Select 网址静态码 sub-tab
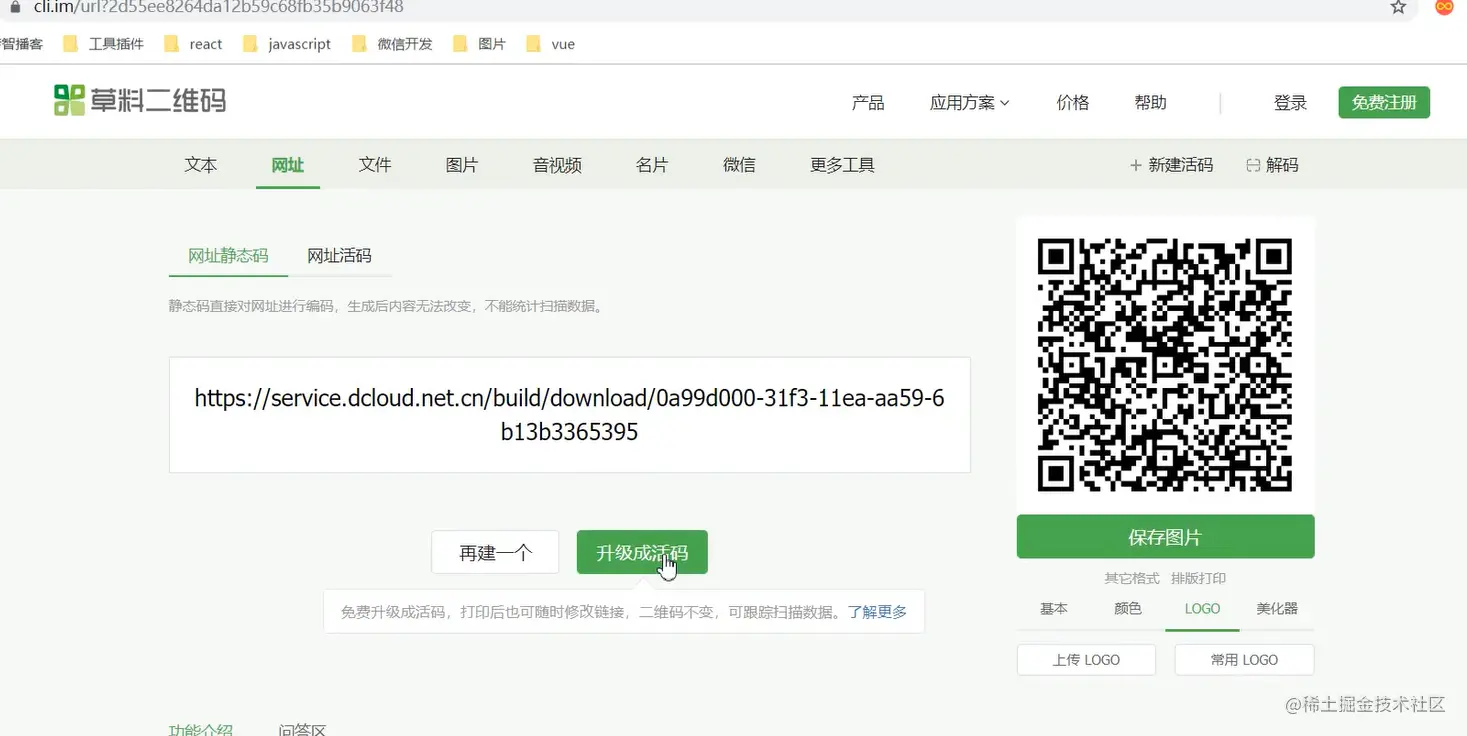 point(228,255)
